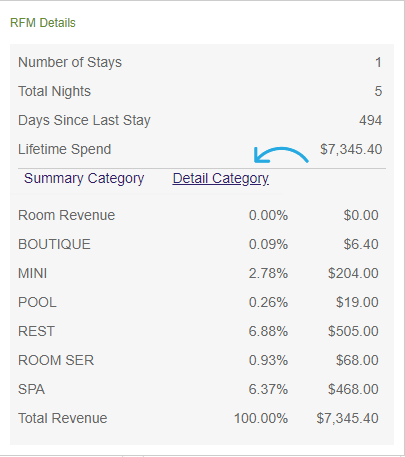405x457 pixels.
Task: Select Days Since Last Stay value 494
Action: click(371, 120)
